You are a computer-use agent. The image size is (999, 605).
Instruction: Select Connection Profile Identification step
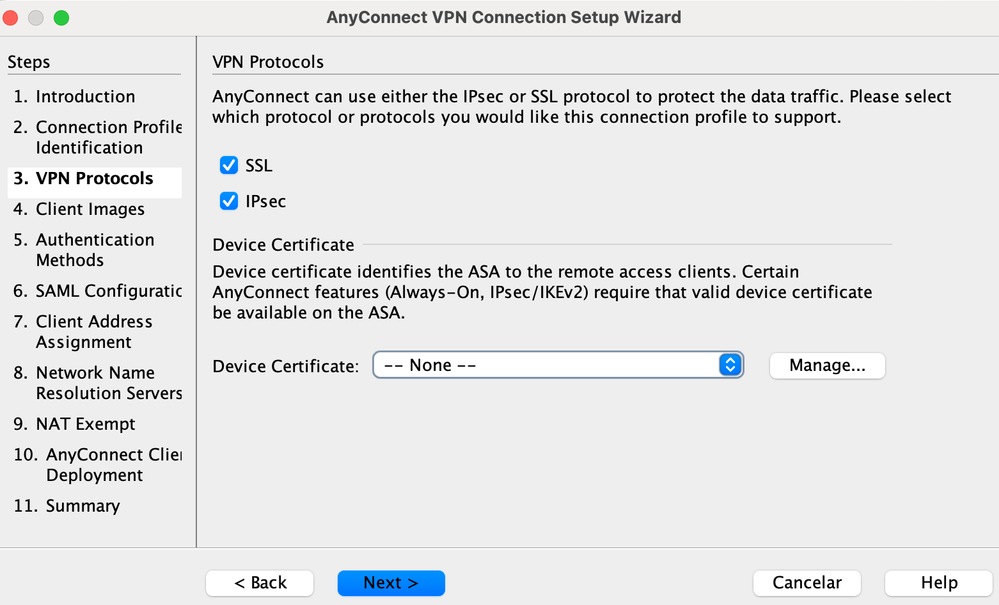97,137
